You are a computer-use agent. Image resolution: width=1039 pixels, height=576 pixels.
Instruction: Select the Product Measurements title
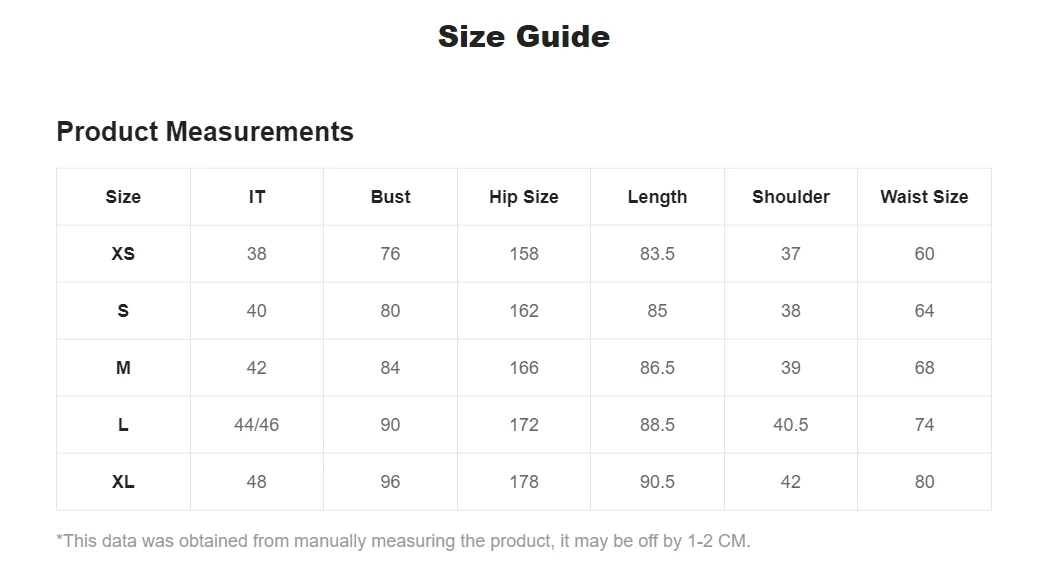click(205, 131)
